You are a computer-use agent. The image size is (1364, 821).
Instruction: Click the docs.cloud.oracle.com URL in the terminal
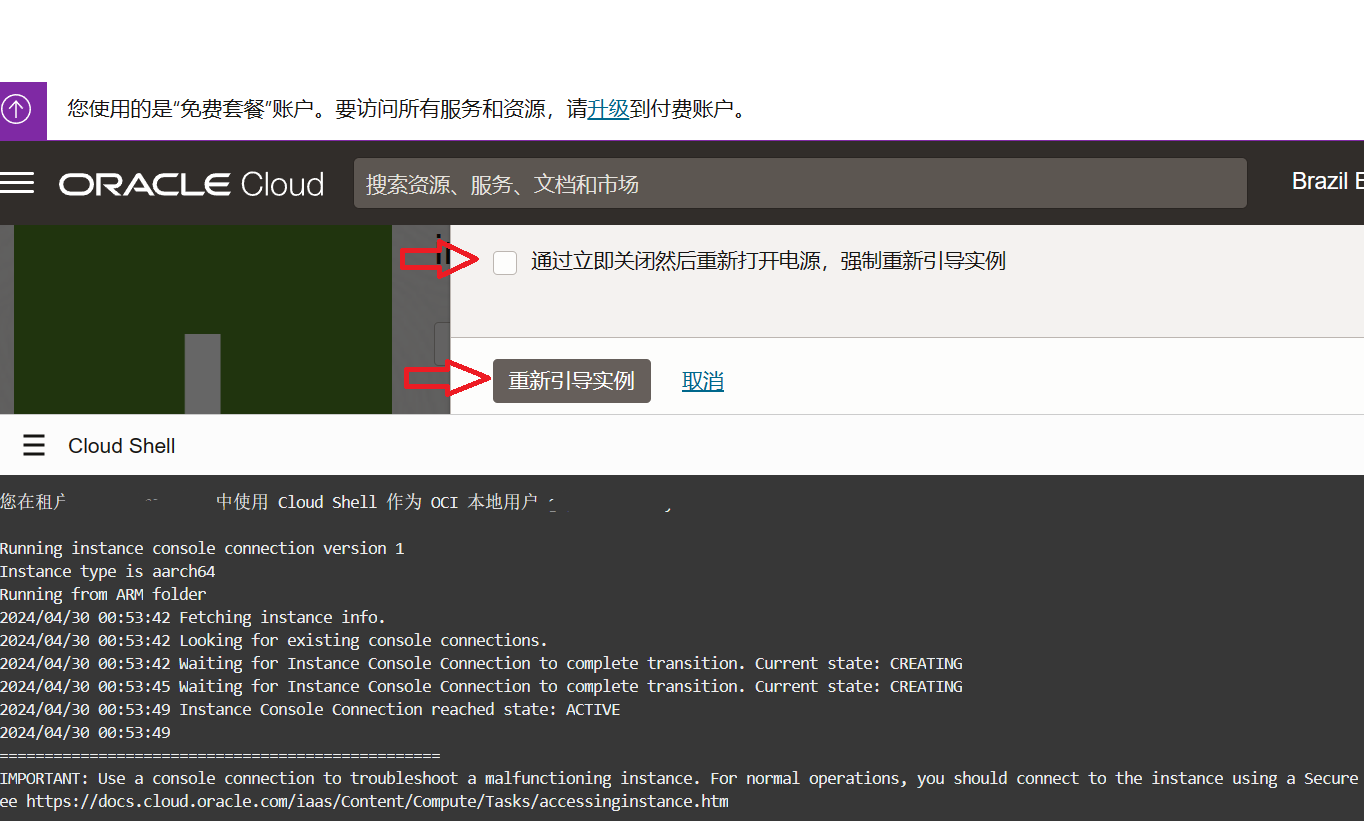pos(377,801)
